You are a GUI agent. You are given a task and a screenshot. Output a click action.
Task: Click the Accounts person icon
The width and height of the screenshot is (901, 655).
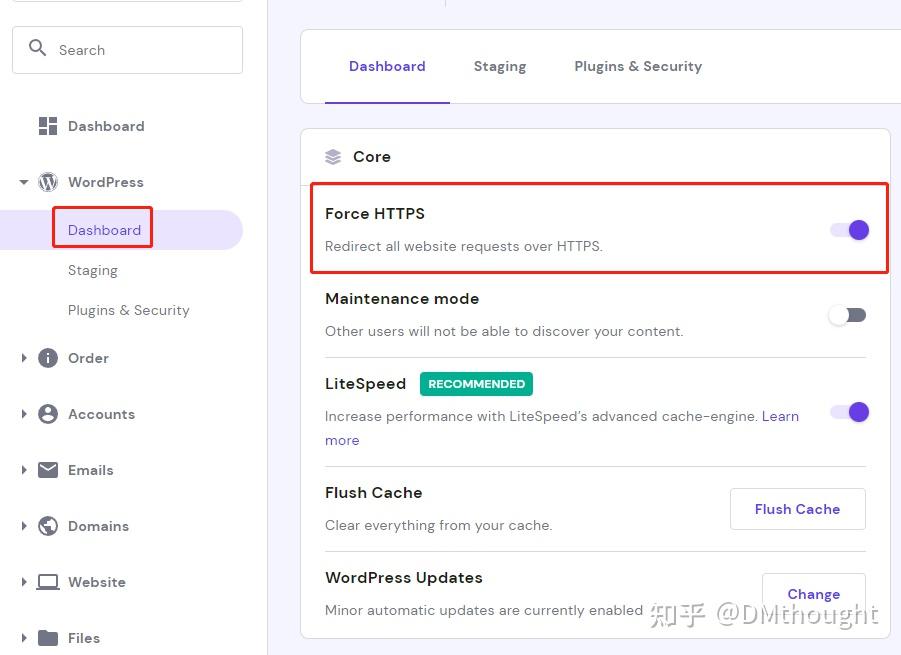pyautogui.click(x=48, y=414)
